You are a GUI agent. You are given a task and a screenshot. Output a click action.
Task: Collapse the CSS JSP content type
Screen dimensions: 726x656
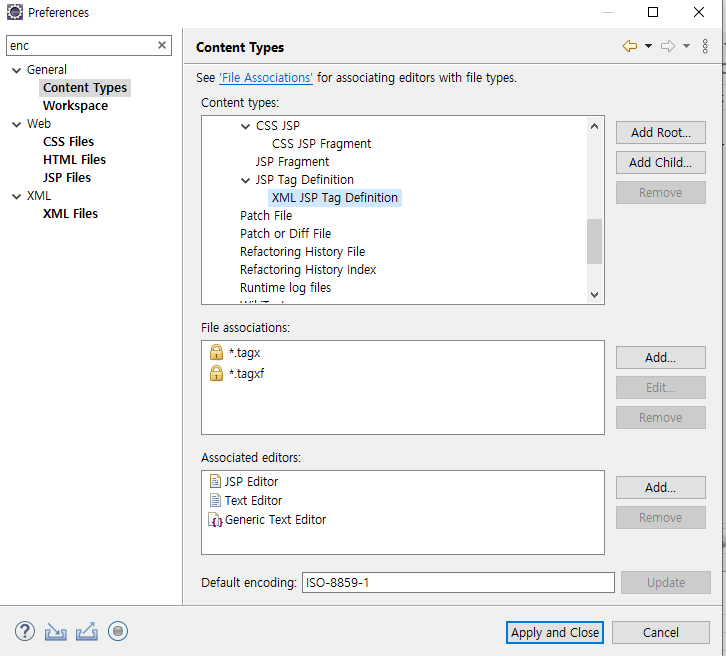245,126
